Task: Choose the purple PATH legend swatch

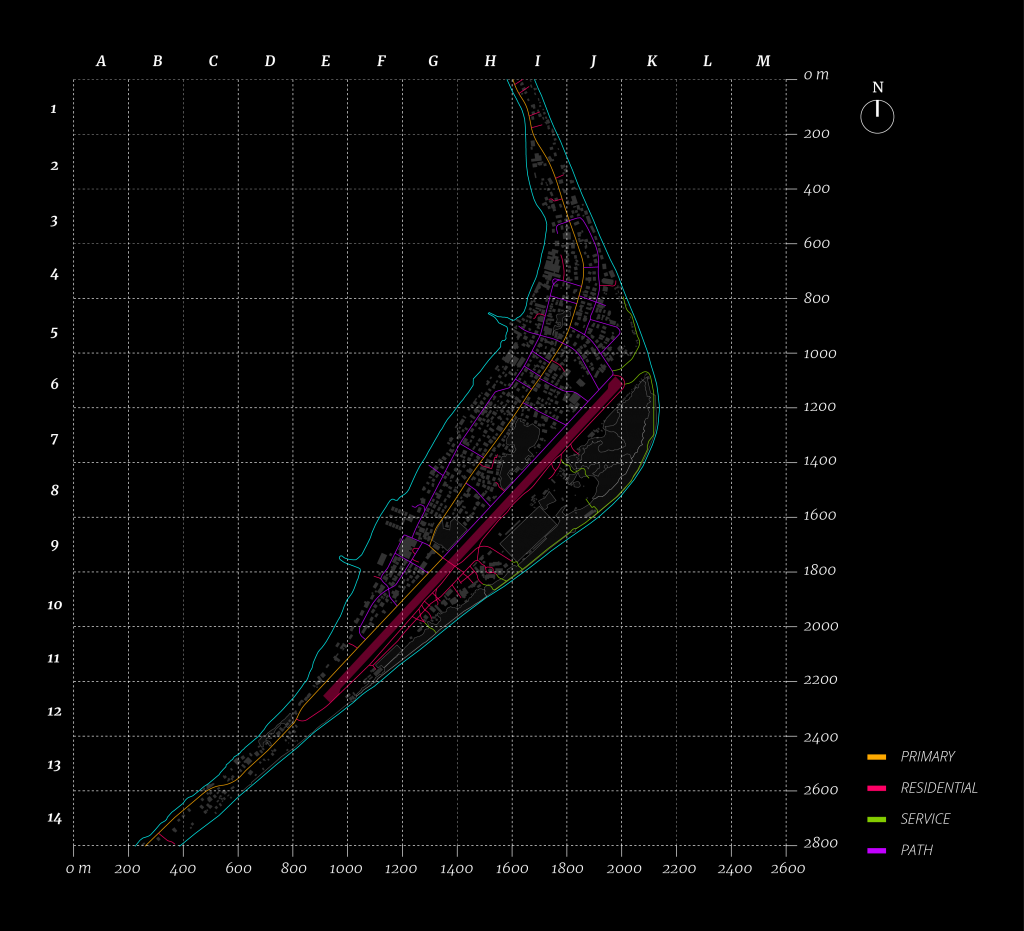Action: (877, 850)
